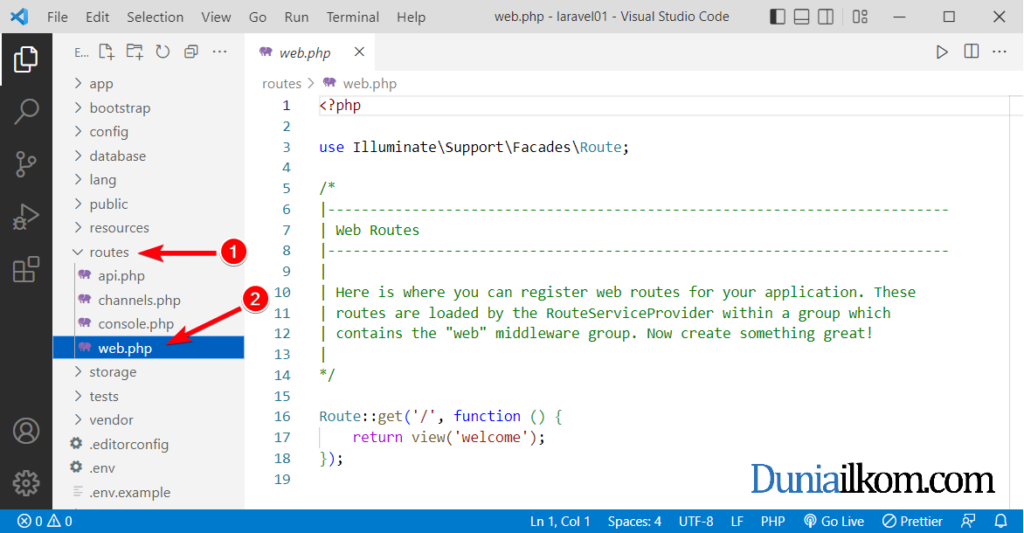
Task: Run the PHP file with play icon
Action: point(942,52)
